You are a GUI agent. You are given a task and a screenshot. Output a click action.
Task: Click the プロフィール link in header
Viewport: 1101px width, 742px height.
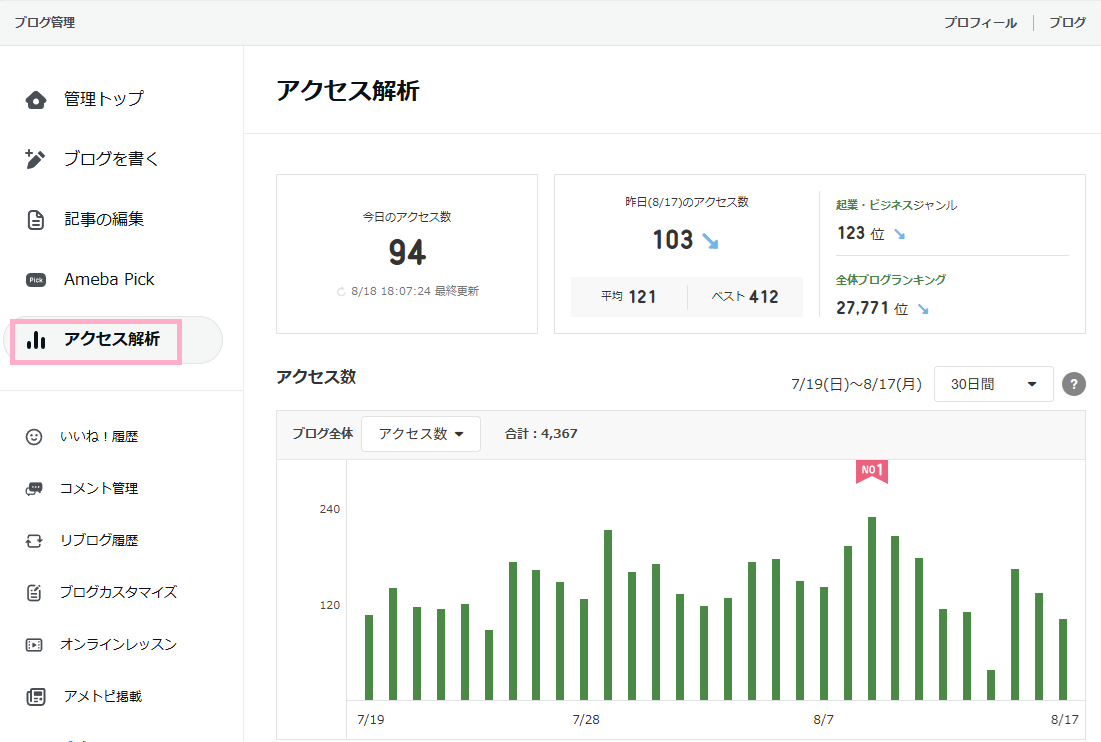[x=980, y=22]
